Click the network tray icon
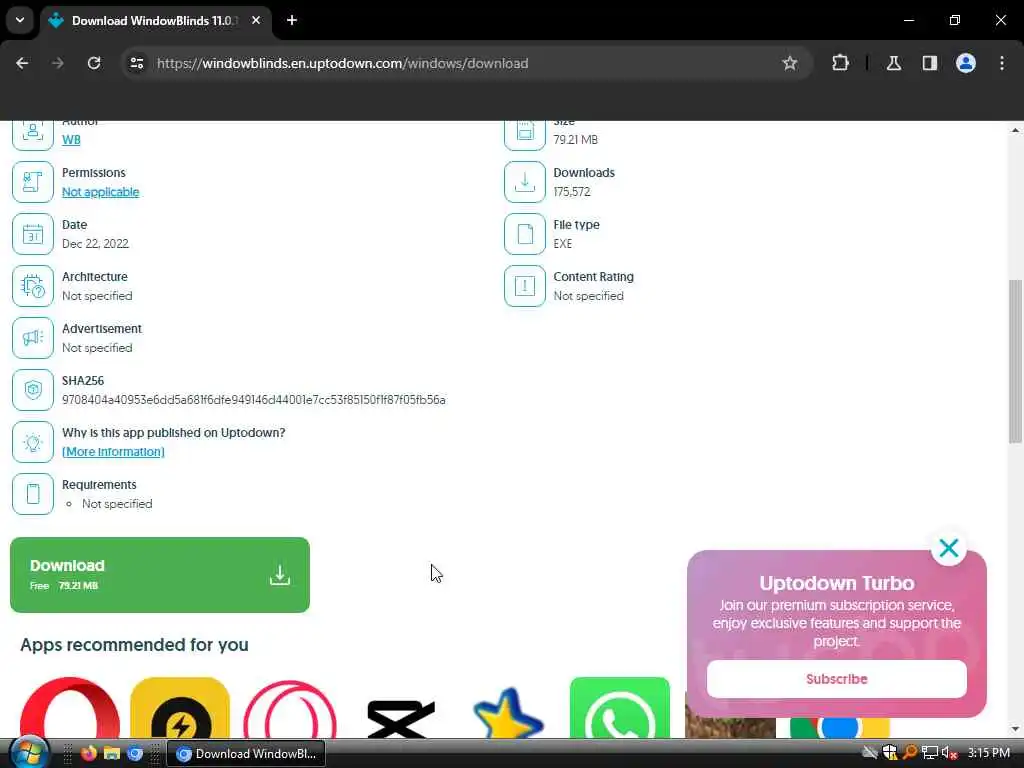This screenshot has height=768, width=1024. (x=930, y=753)
